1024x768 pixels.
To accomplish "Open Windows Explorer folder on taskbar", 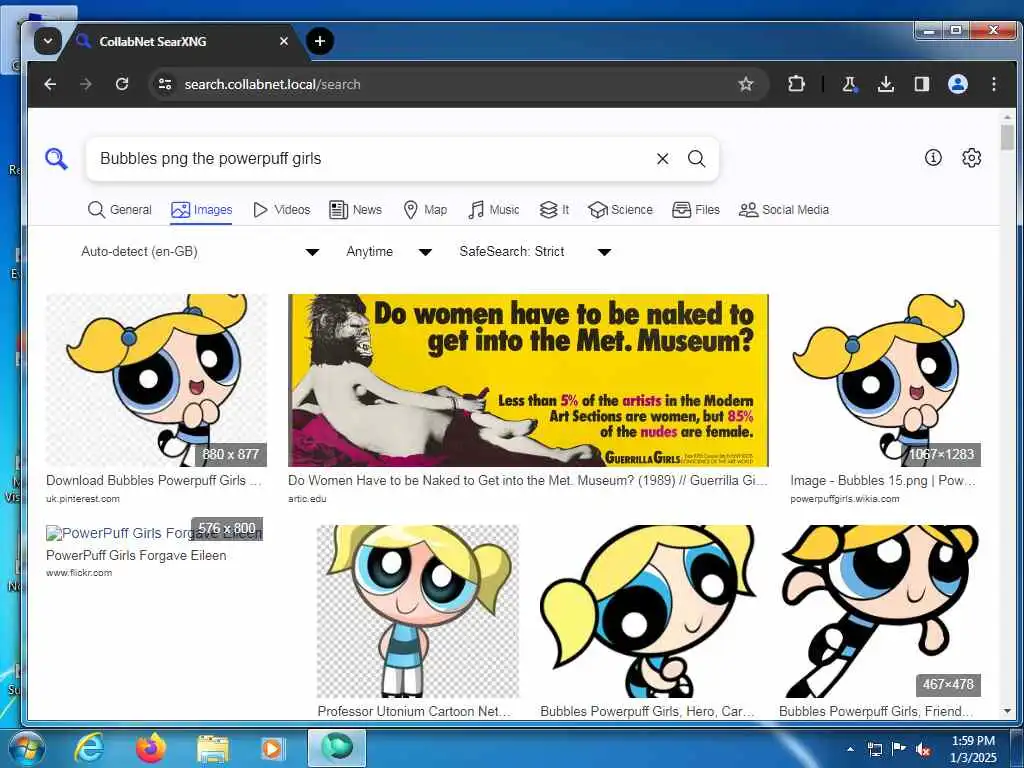I will point(213,748).
